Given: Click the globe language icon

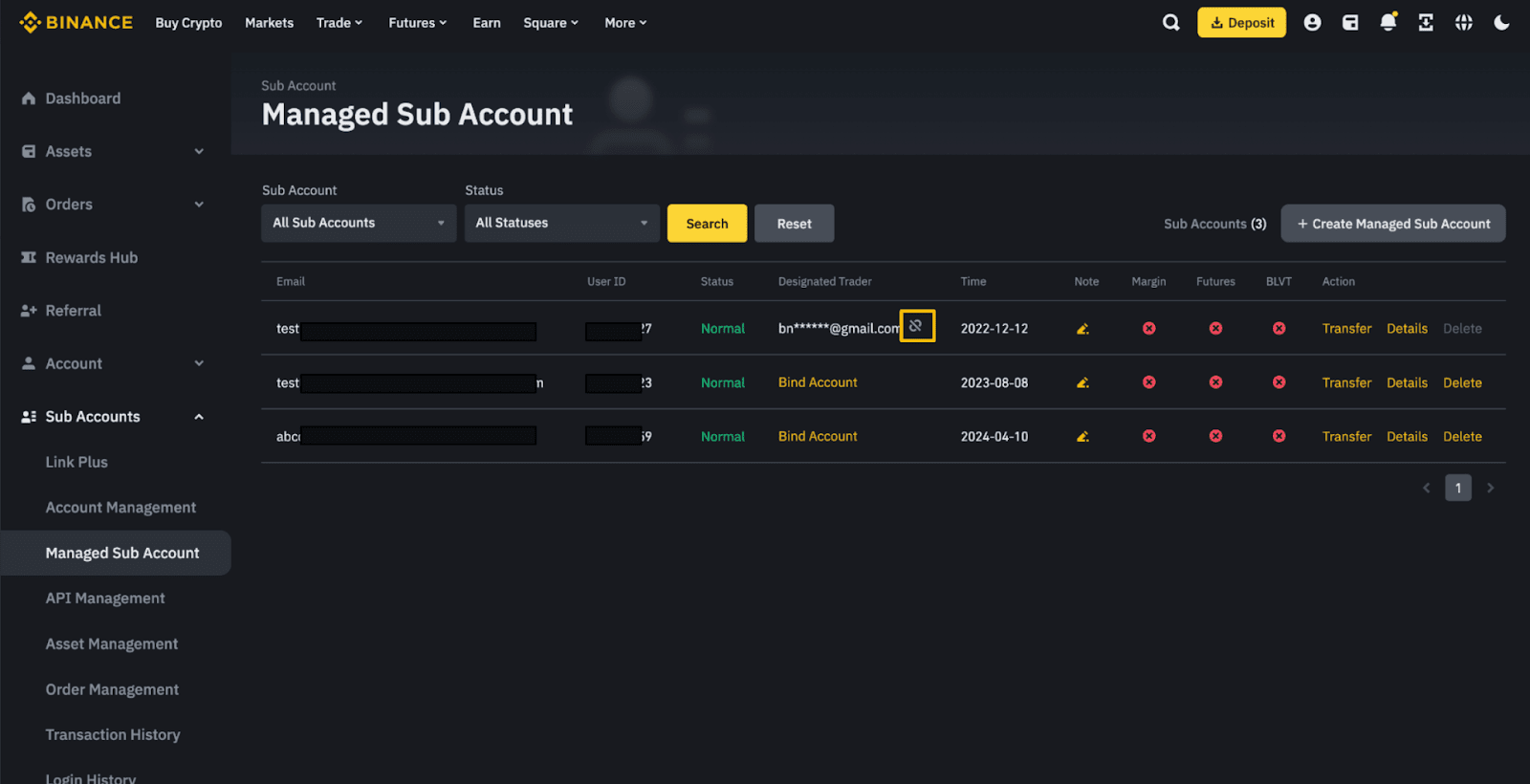Looking at the screenshot, I should [1463, 23].
